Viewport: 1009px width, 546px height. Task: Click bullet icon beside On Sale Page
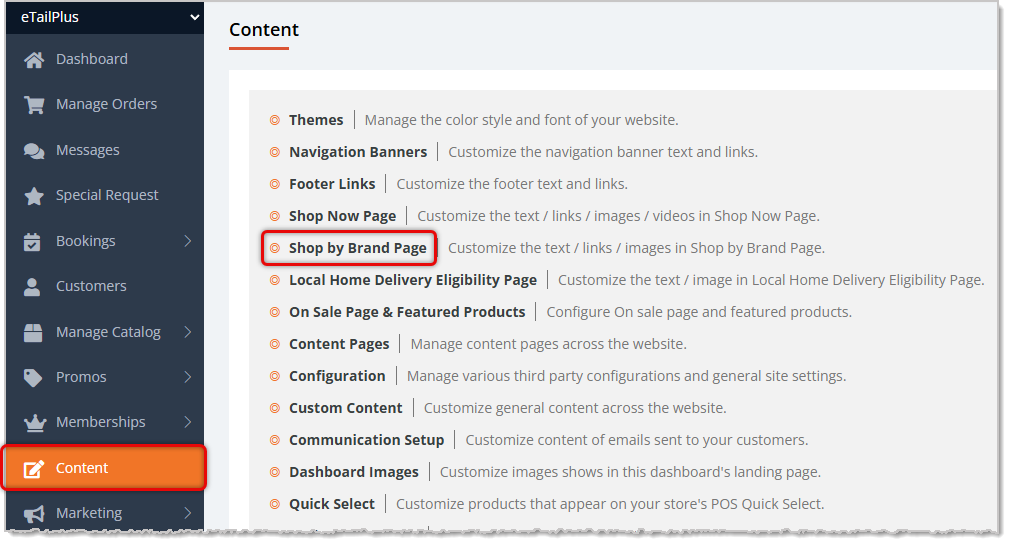pyautogui.click(x=275, y=312)
